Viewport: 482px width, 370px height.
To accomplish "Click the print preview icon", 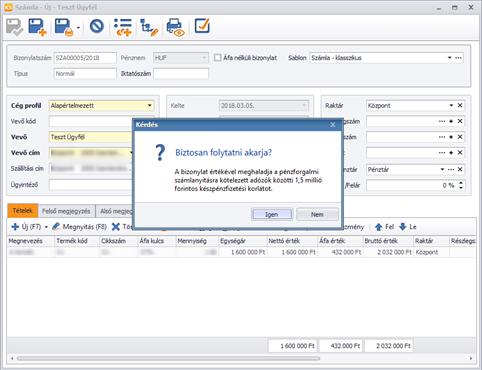I will click(175, 27).
